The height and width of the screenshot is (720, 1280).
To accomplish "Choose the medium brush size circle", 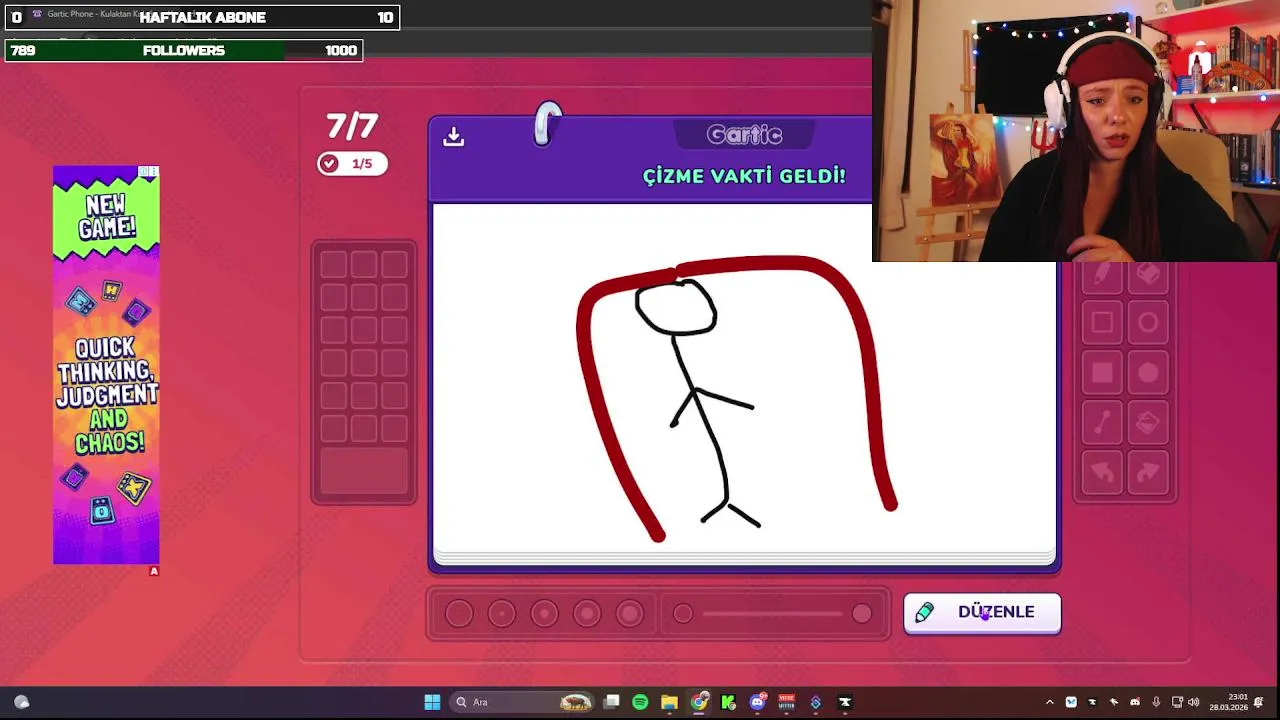I will 544,614.
